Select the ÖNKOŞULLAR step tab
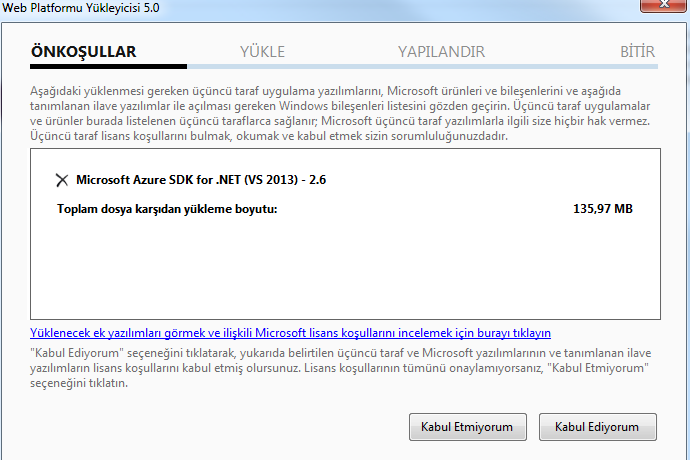This screenshot has width=690, height=460. point(84,52)
